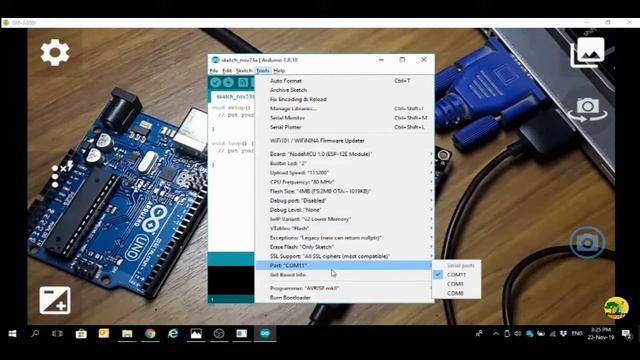This screenshot has width=640, height=360.
Task: Expand the Debug port submenu
Action: coord(344,200)
